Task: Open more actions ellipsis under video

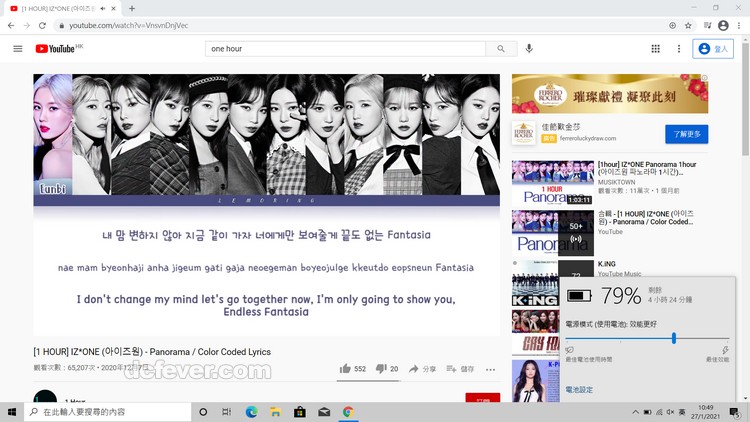Action: click(490, 369)
